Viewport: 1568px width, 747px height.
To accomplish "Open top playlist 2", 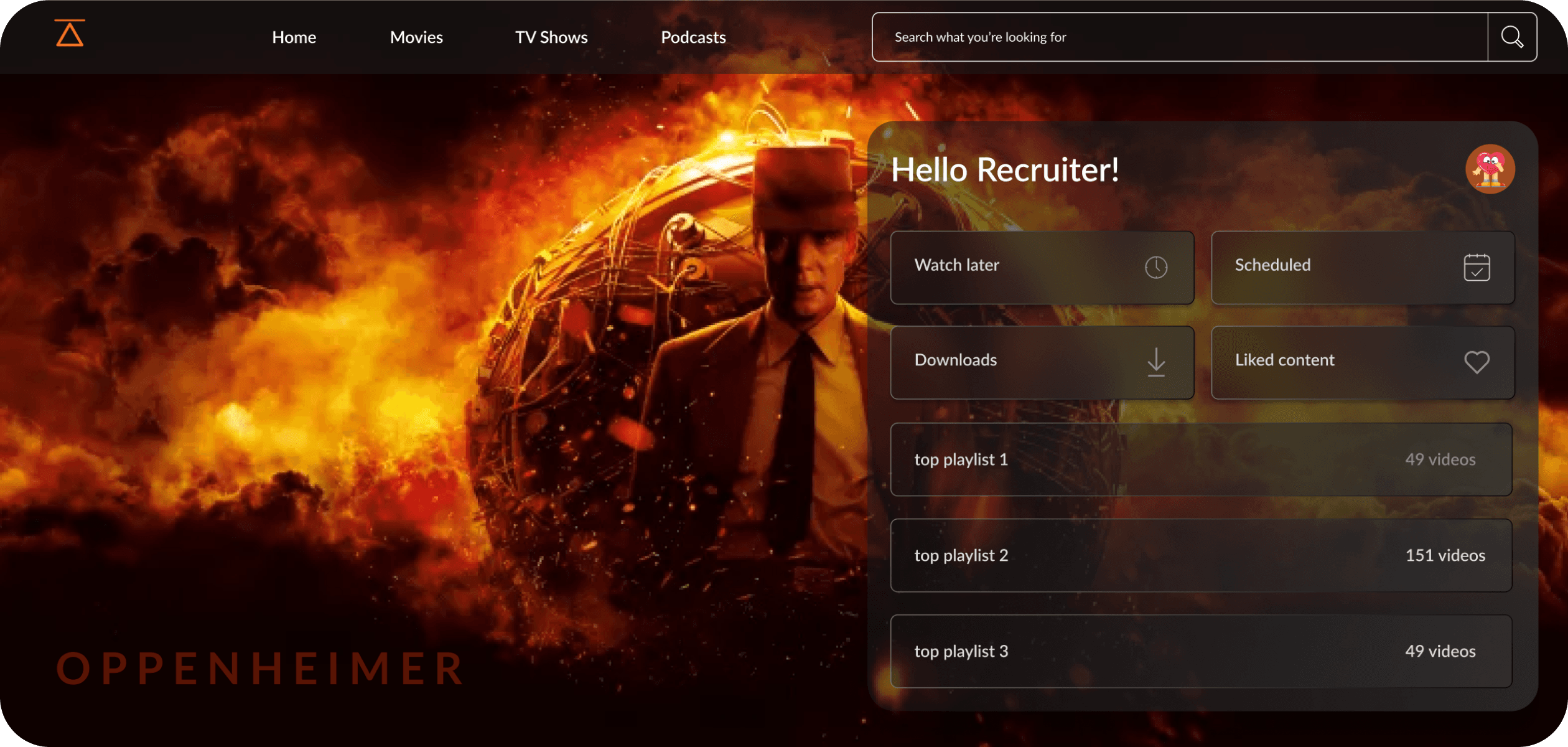I will (1201, 555).
